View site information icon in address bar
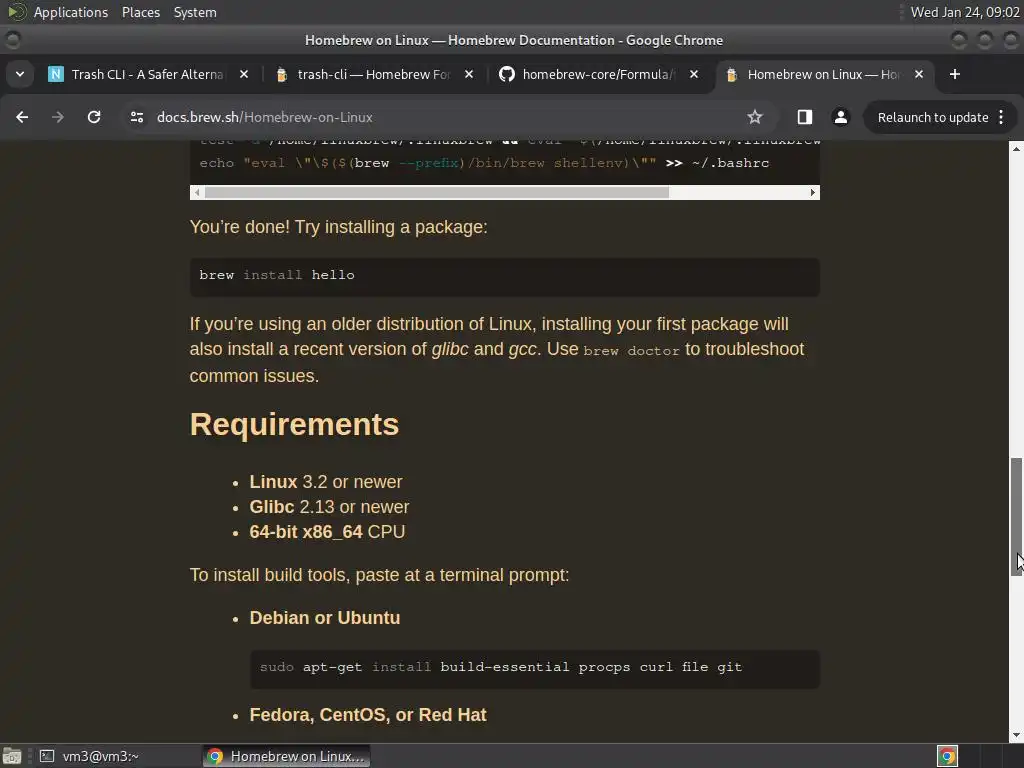This screenshot has height=768, width=1024. pyautogui.click(x=136, y=117)
